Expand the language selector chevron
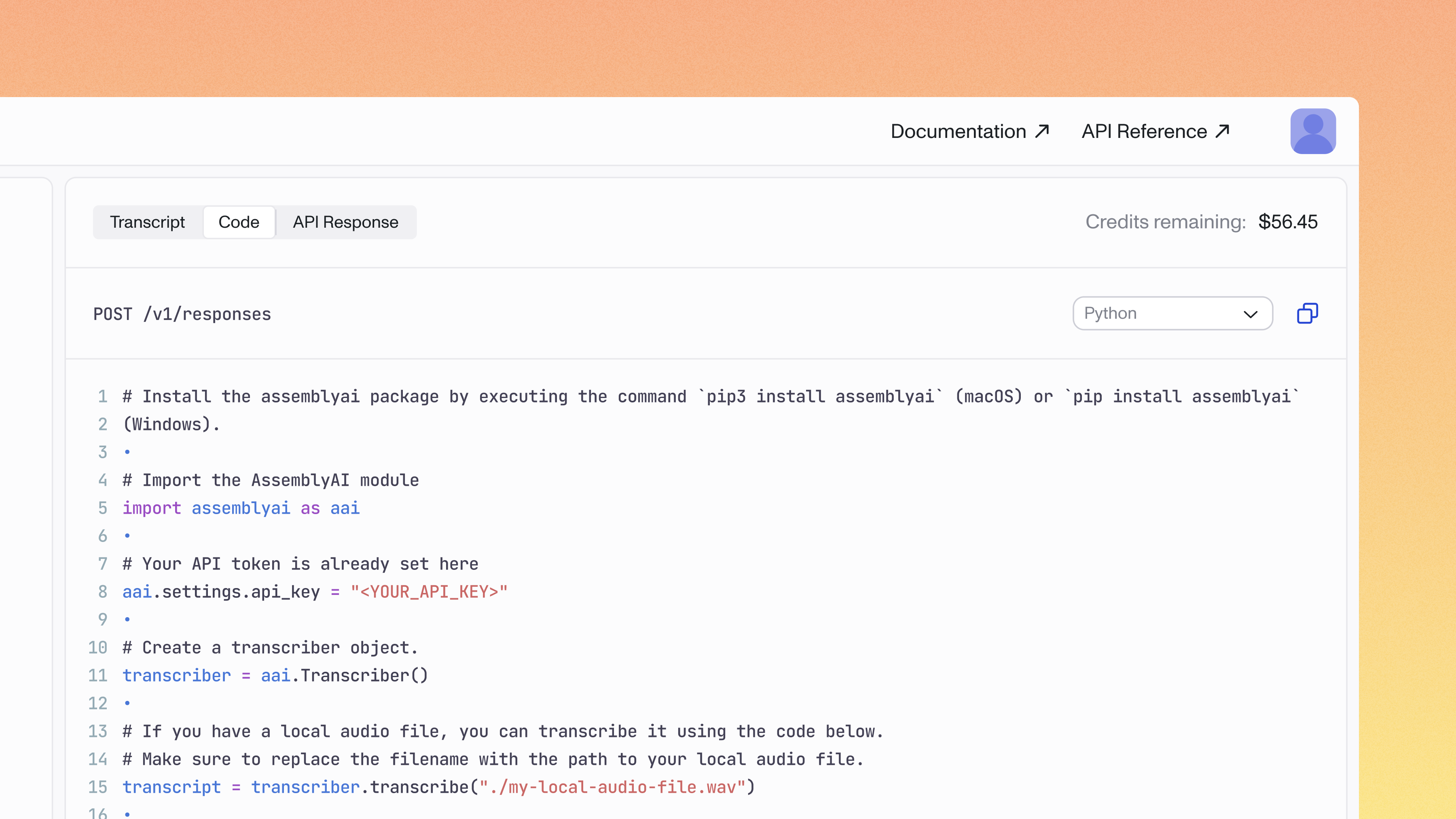The image size is (1456, 819). [x=1250, y=314]
